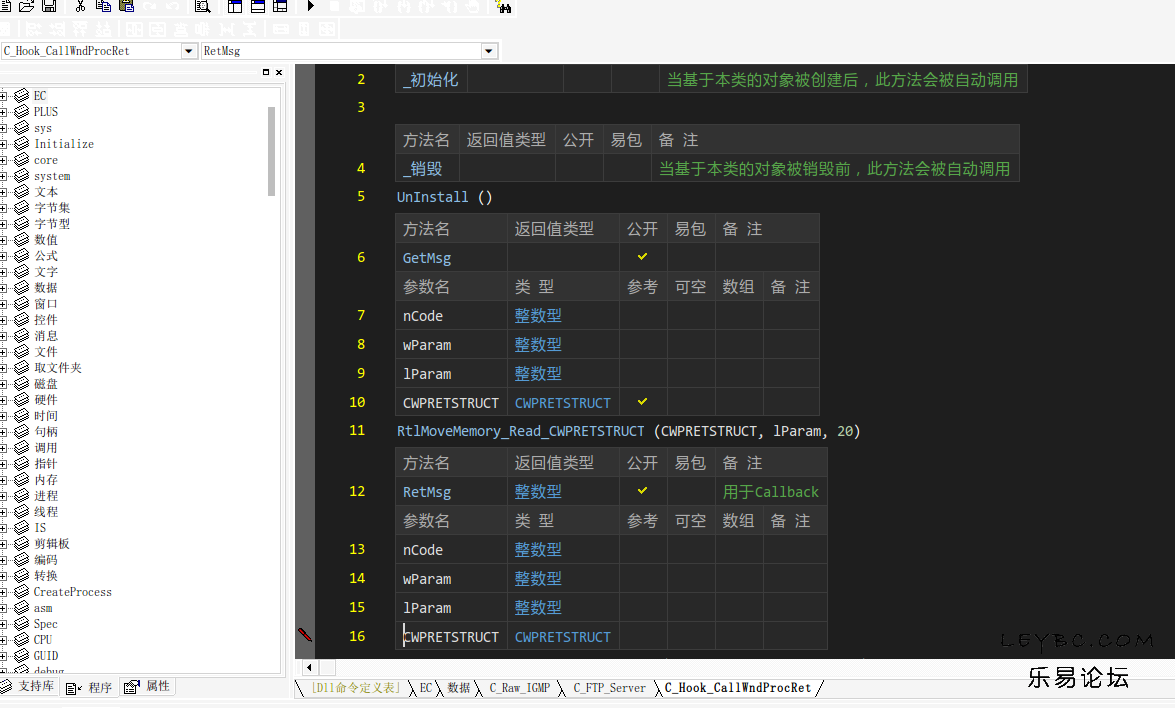
Task: Click the RetMsg method name cell
Action: (451, 491)
